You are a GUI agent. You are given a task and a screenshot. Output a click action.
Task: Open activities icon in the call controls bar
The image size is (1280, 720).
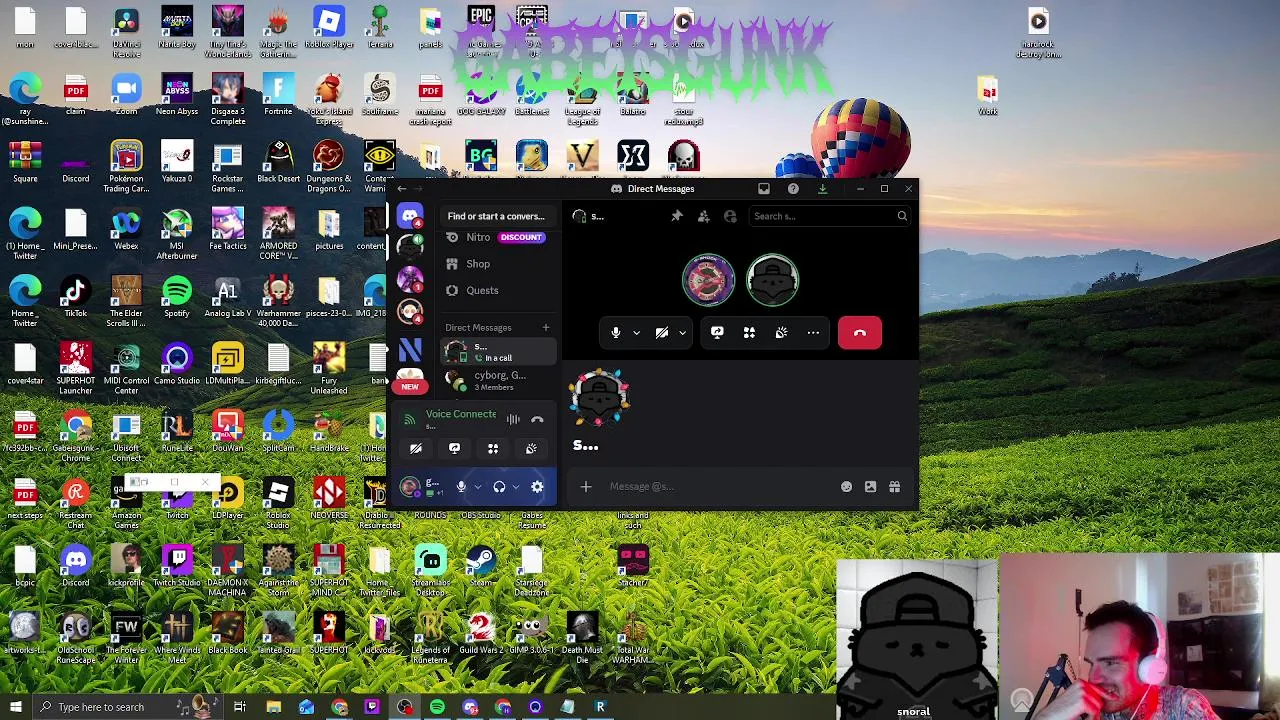(x=749, y=333)
